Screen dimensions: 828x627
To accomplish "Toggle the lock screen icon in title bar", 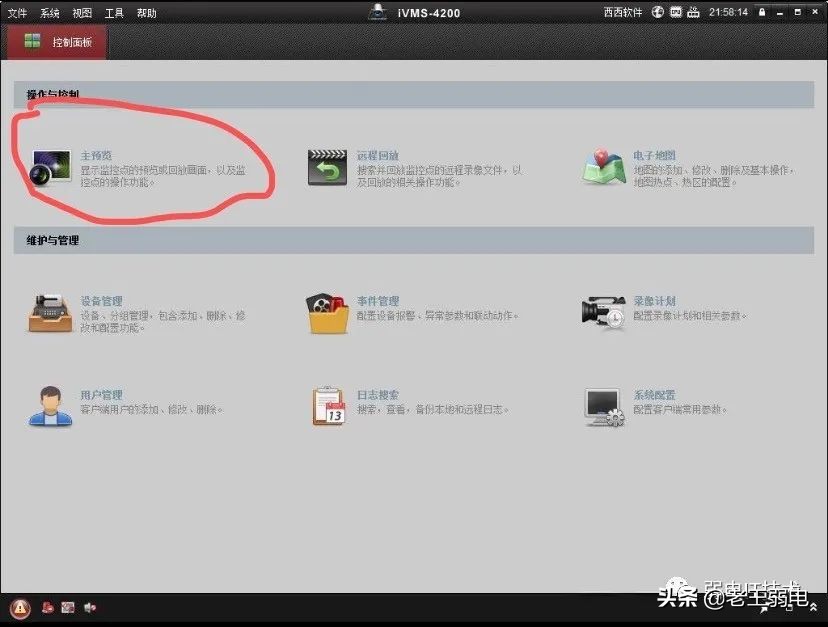I will click(762, 12).
